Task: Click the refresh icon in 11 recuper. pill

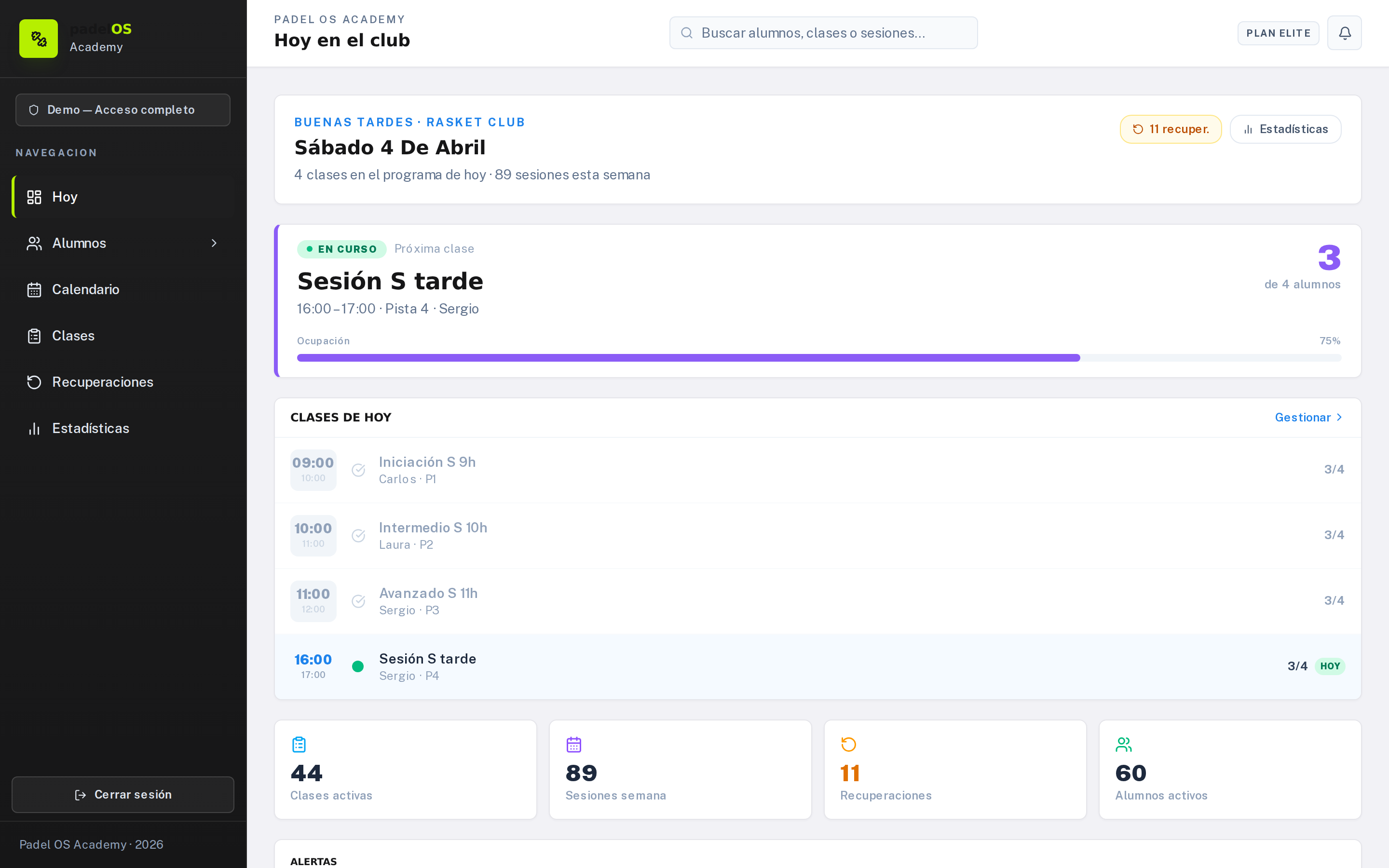Action: point(1138,129)
